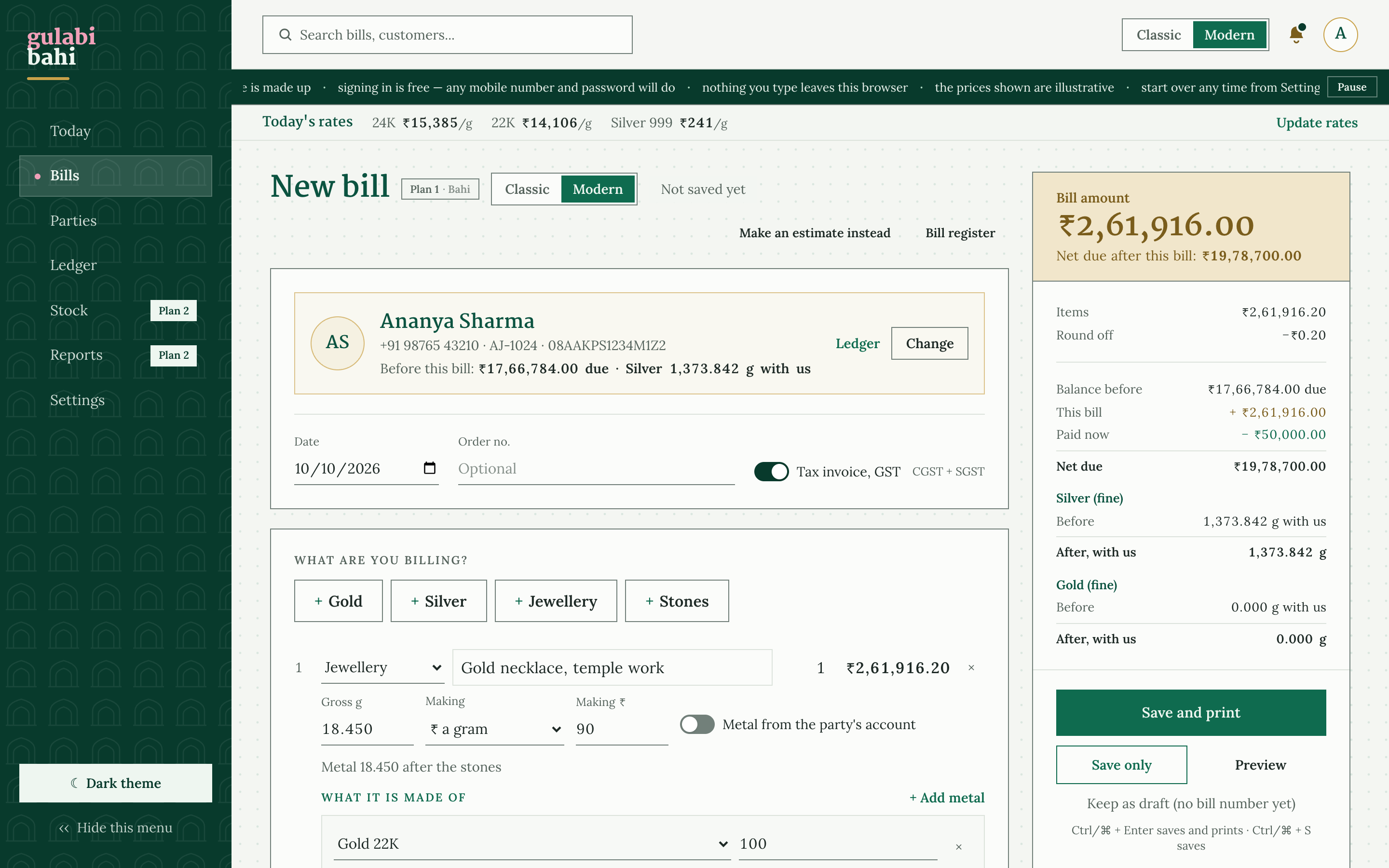
Task: Remove the Gold 22K metal row
Action: click(958, 847)
